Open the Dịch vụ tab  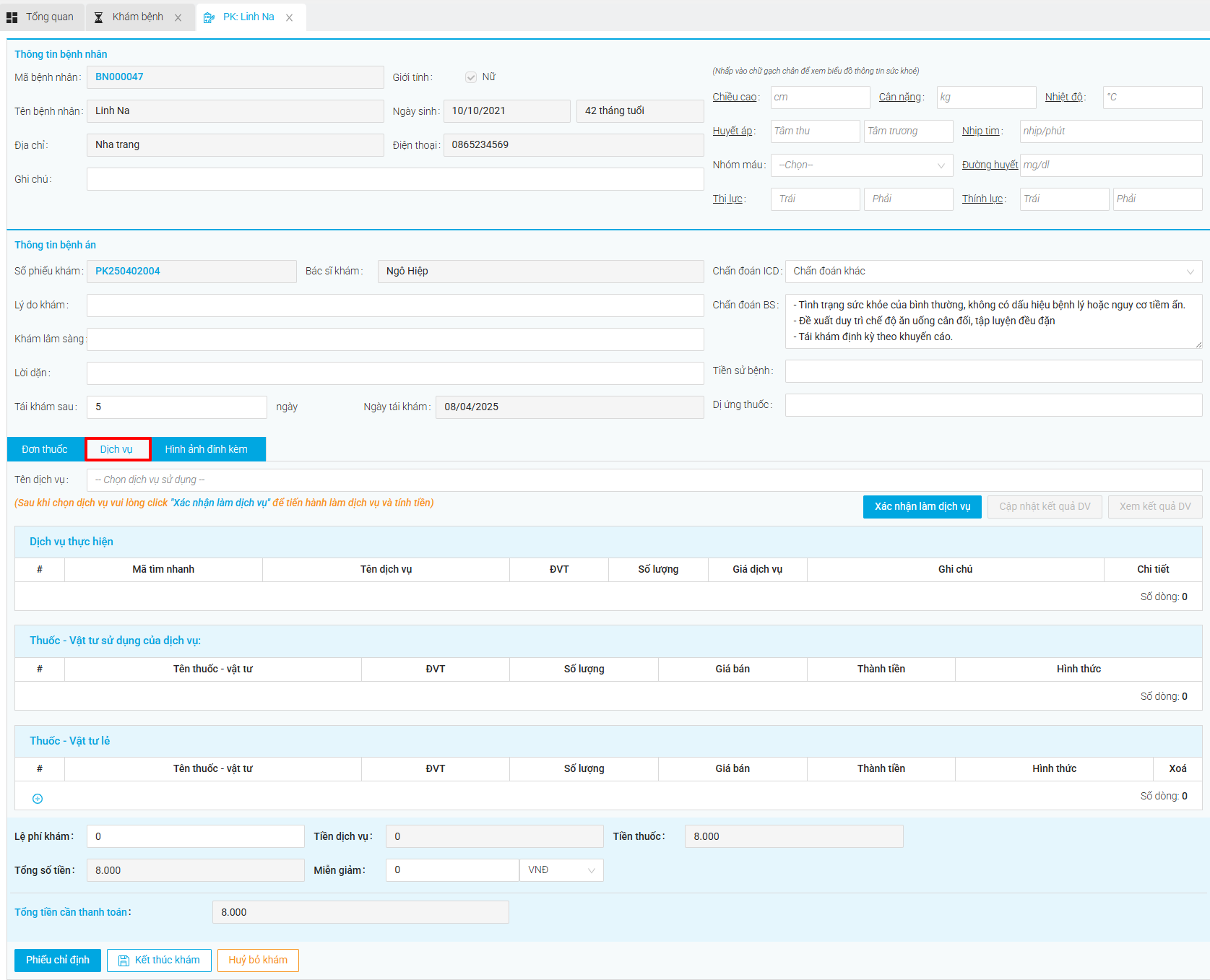(x=117, y=449)
